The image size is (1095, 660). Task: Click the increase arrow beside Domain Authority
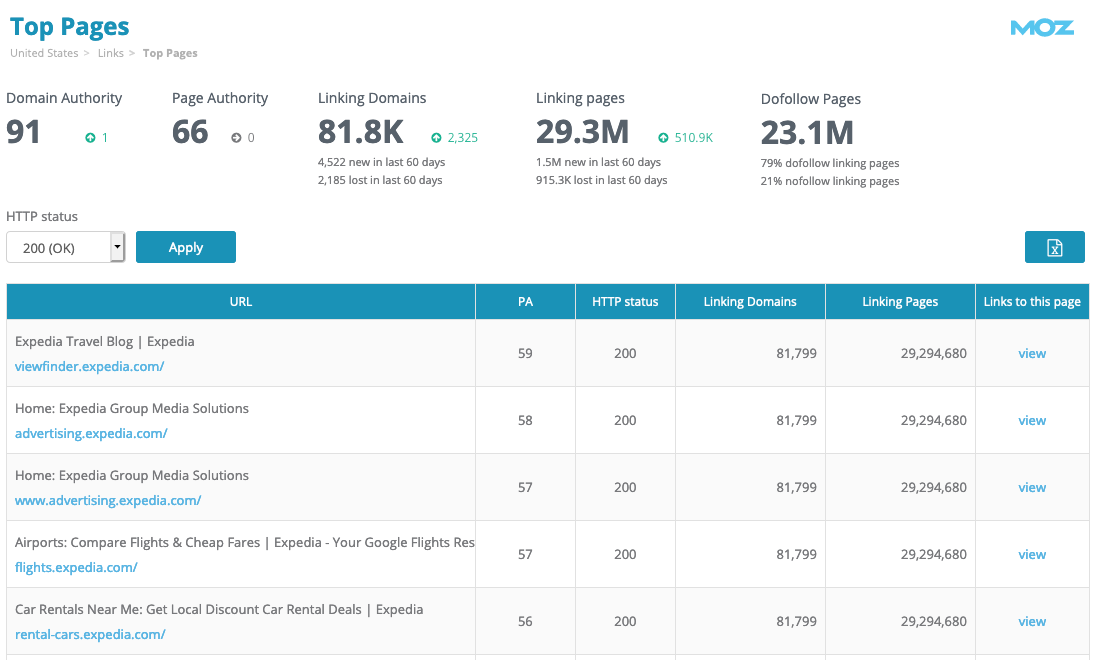89,138
